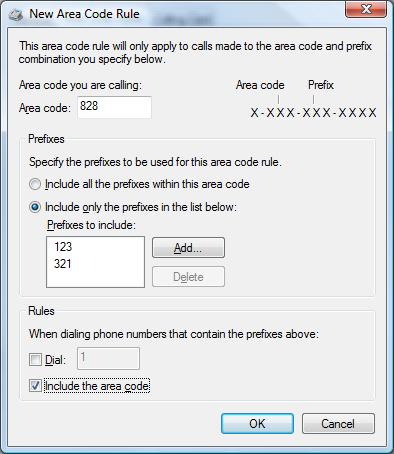
Task: Select prefix 321 in the list
Action: point(63,264)
